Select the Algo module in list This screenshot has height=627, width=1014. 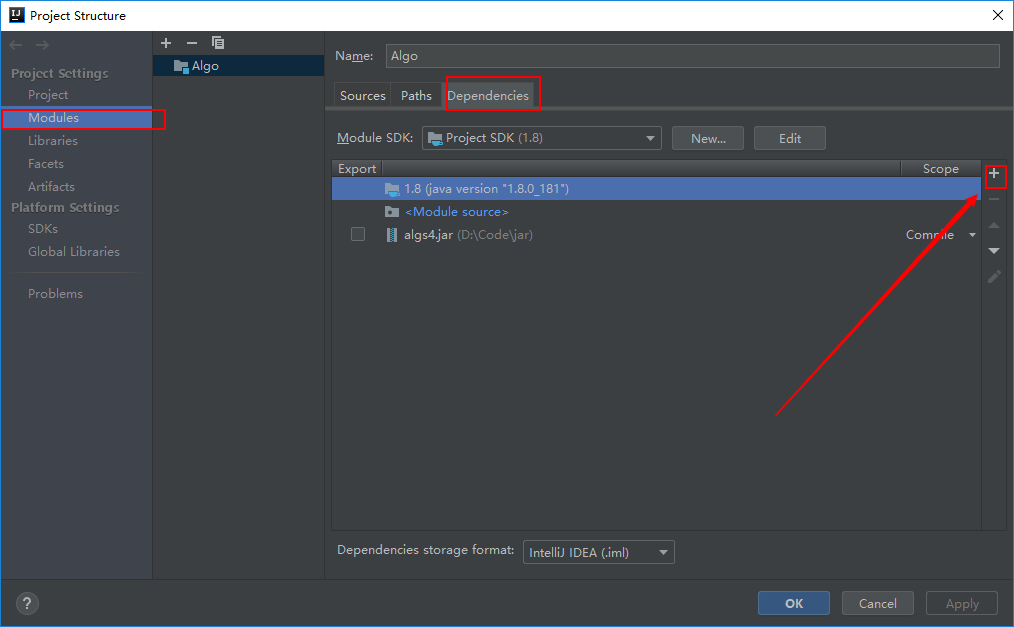(x=205, y=66)
